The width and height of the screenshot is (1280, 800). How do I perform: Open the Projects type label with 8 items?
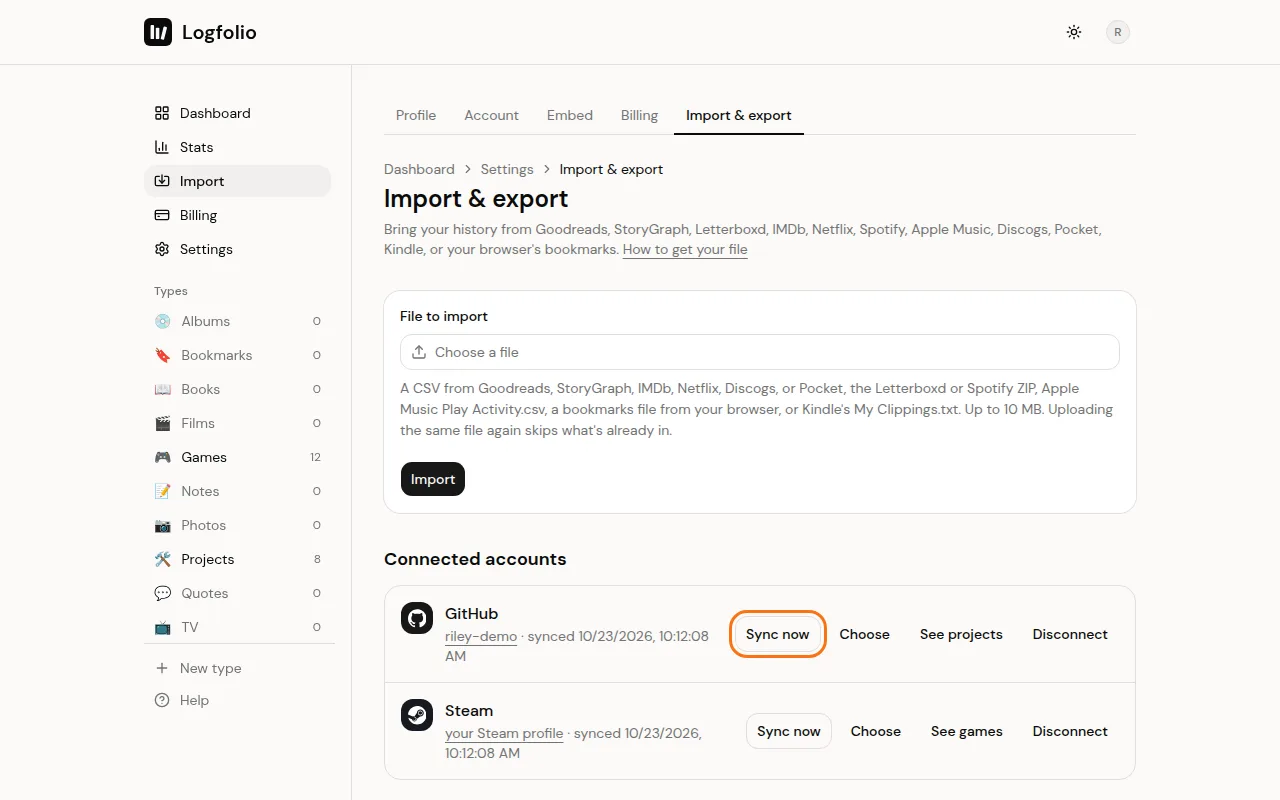click(208, 559)
